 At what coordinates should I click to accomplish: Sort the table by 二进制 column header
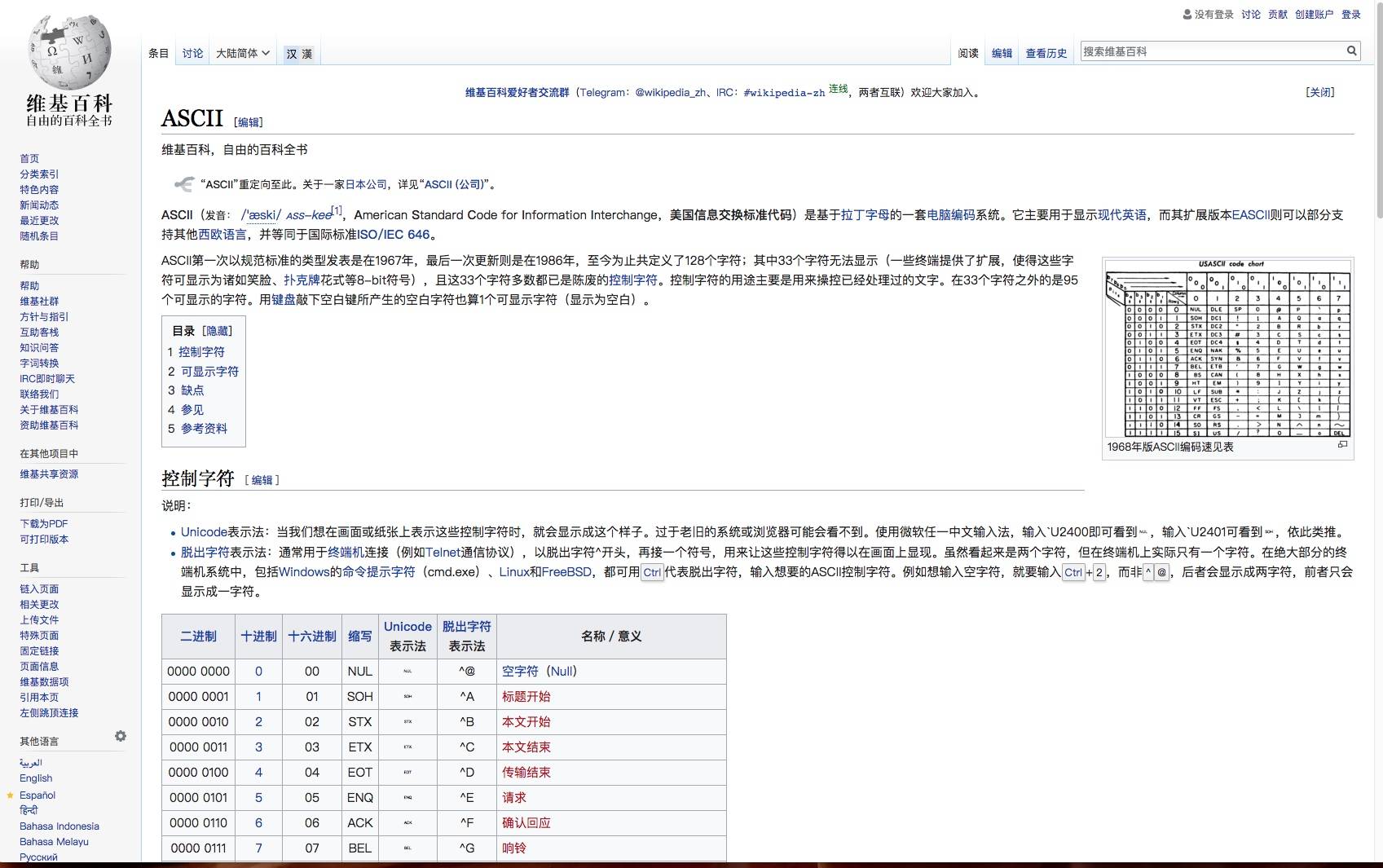198,637
